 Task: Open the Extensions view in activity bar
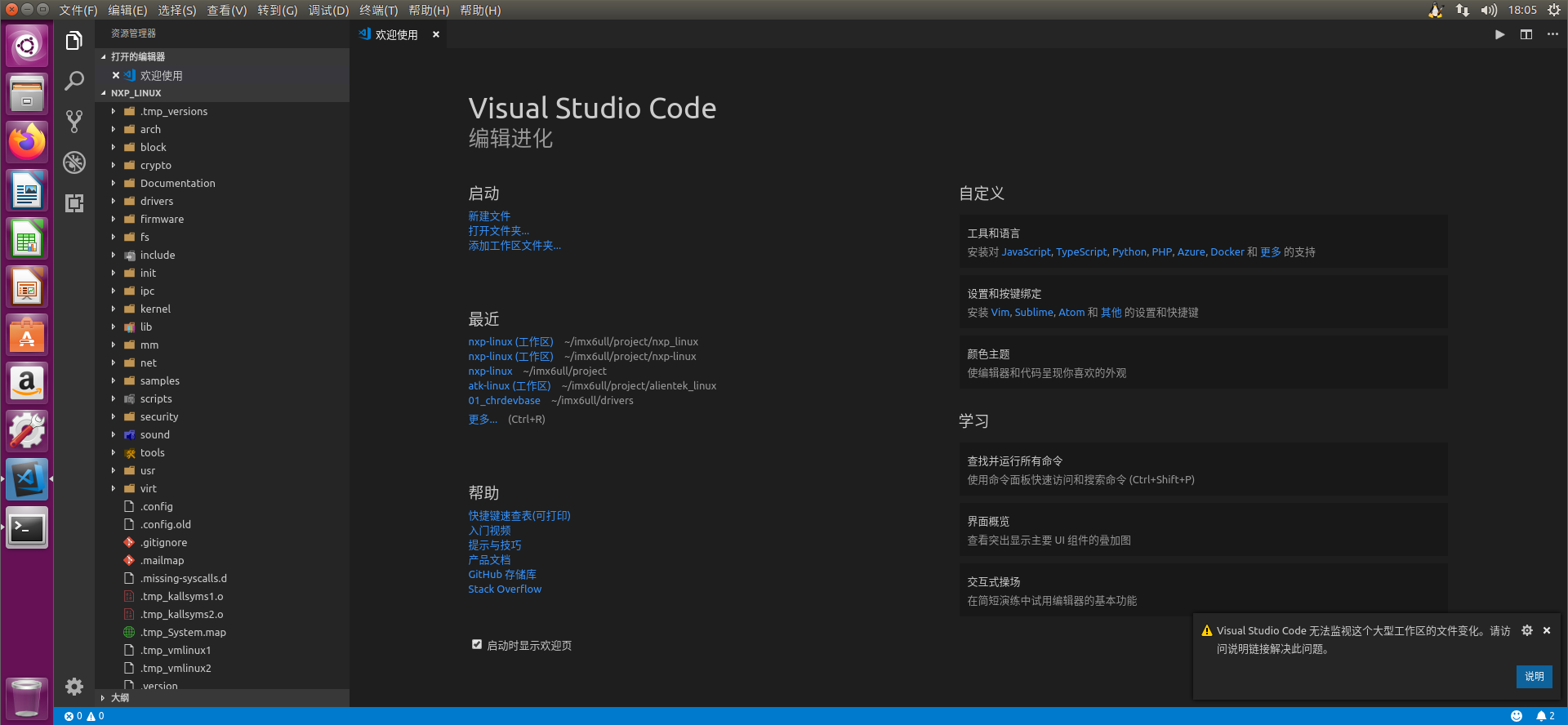coord(74,203)
